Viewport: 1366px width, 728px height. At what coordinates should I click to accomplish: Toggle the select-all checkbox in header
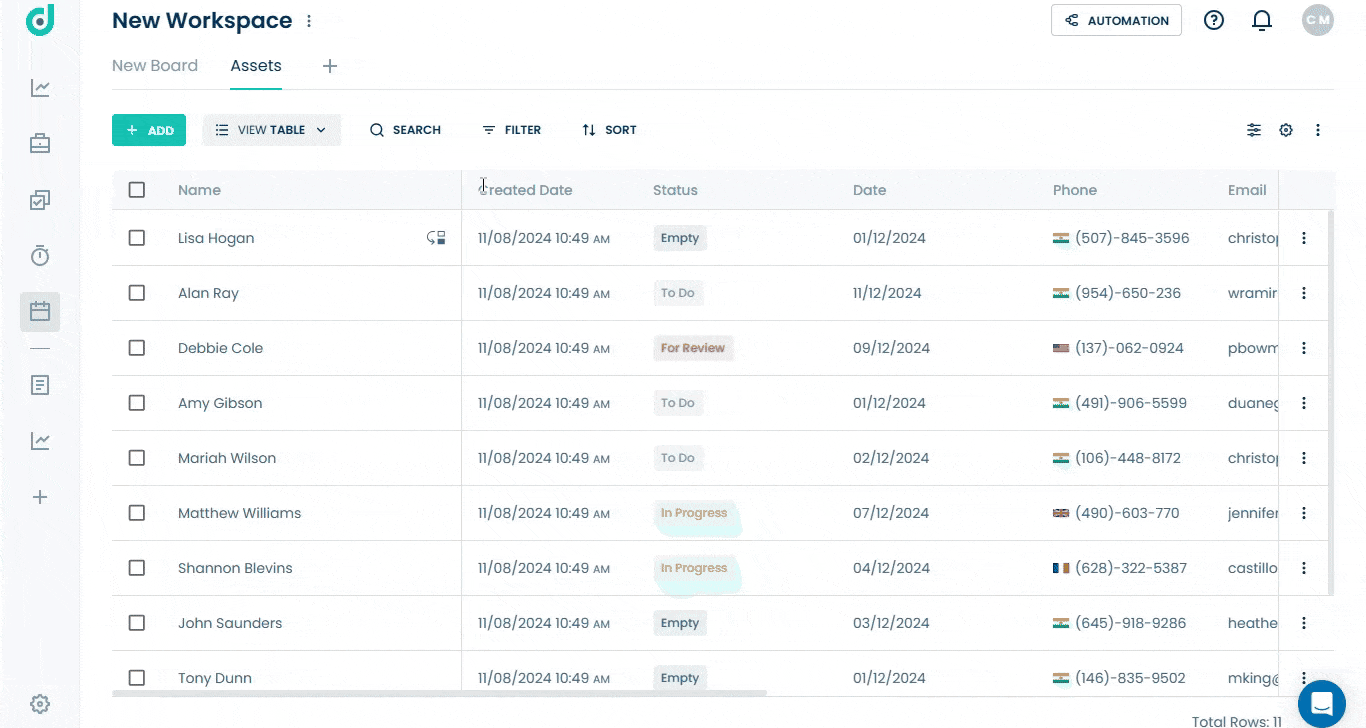137,190
